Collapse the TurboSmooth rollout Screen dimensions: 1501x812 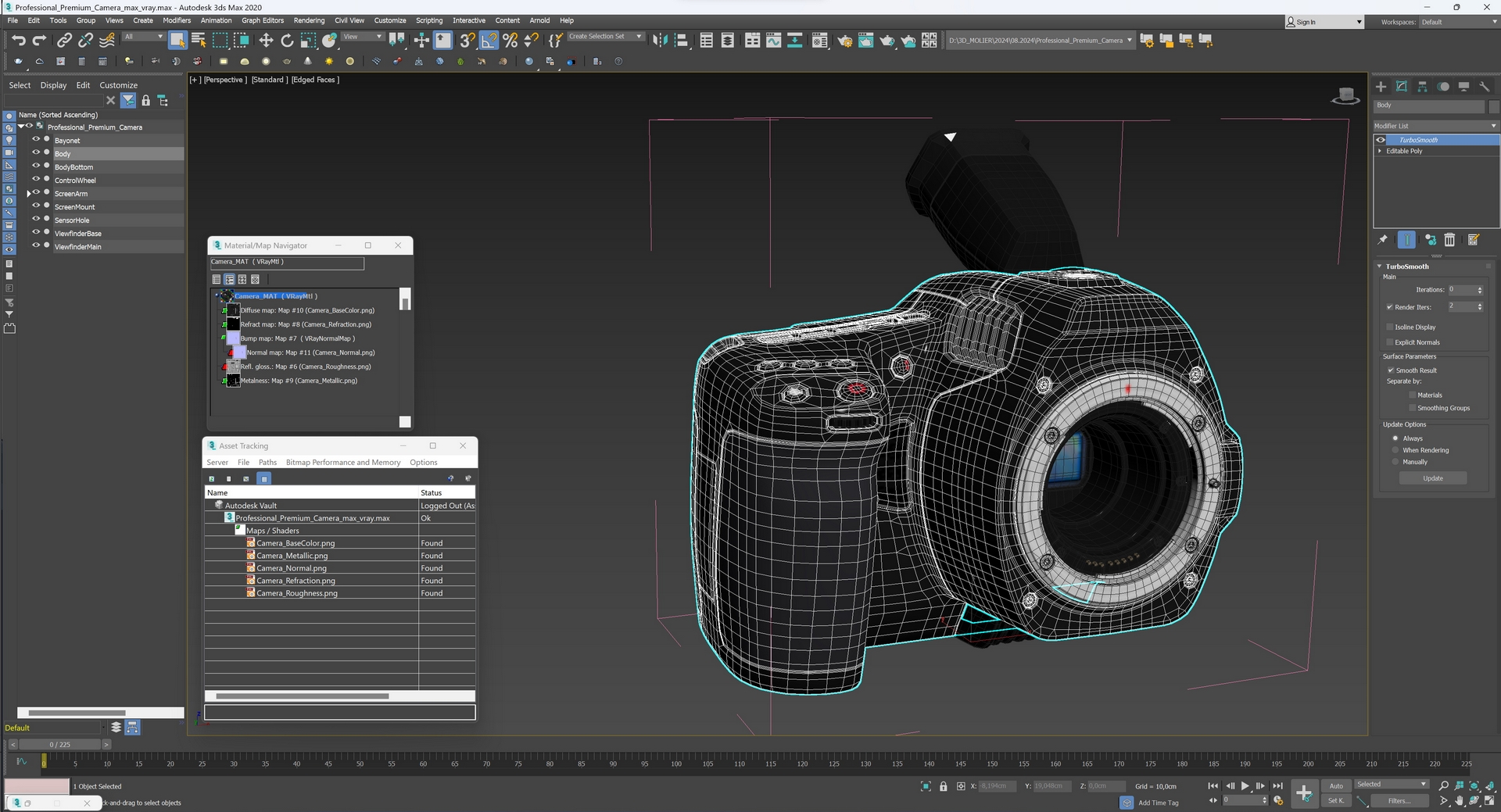1380,266
